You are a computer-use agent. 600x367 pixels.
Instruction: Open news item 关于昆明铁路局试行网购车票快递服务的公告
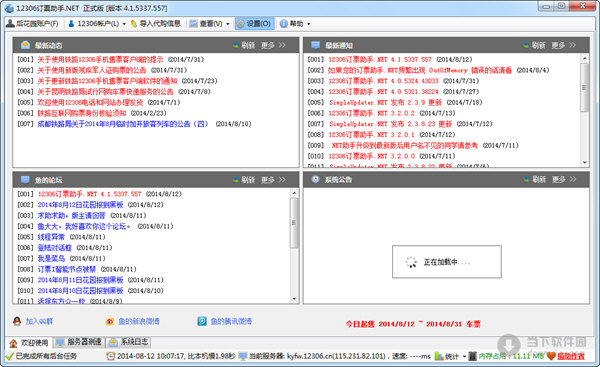[x=105, y=91]
